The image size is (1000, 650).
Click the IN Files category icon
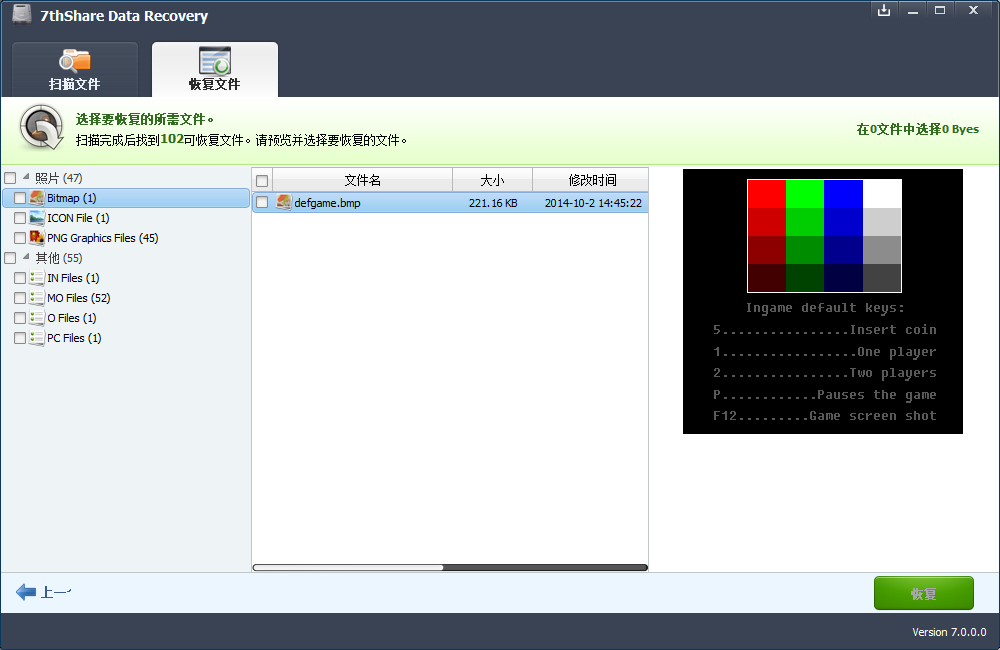pyautogui.click(x=37, y=278)
